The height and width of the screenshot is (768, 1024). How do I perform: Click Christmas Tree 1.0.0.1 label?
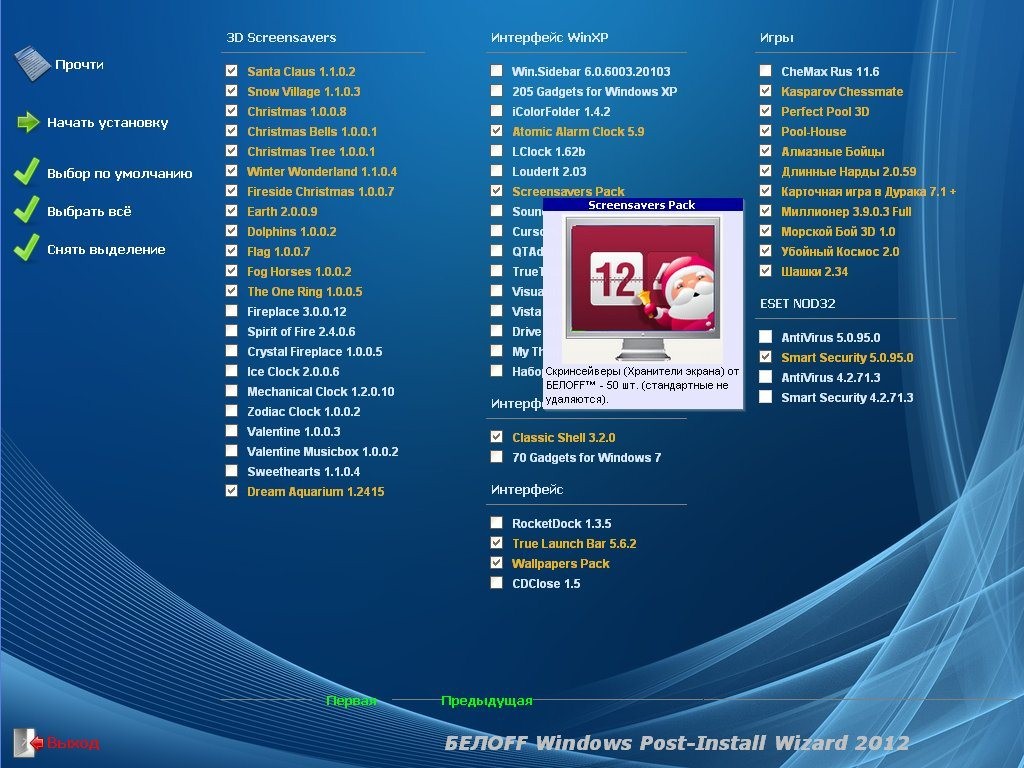(x=311, y=152)
